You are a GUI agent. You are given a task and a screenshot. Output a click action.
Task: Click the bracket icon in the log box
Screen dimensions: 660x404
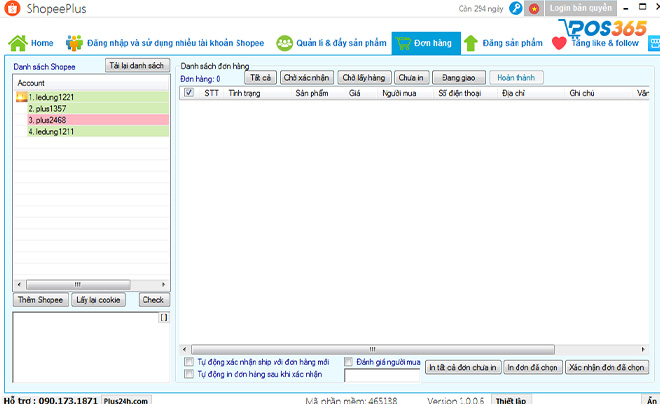(164, 318)
